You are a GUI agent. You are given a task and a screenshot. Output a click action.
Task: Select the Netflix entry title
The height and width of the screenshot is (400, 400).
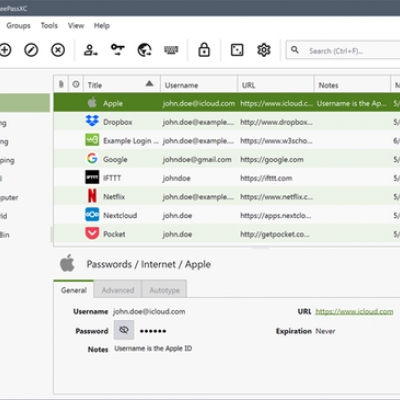(x=114, y=197)
